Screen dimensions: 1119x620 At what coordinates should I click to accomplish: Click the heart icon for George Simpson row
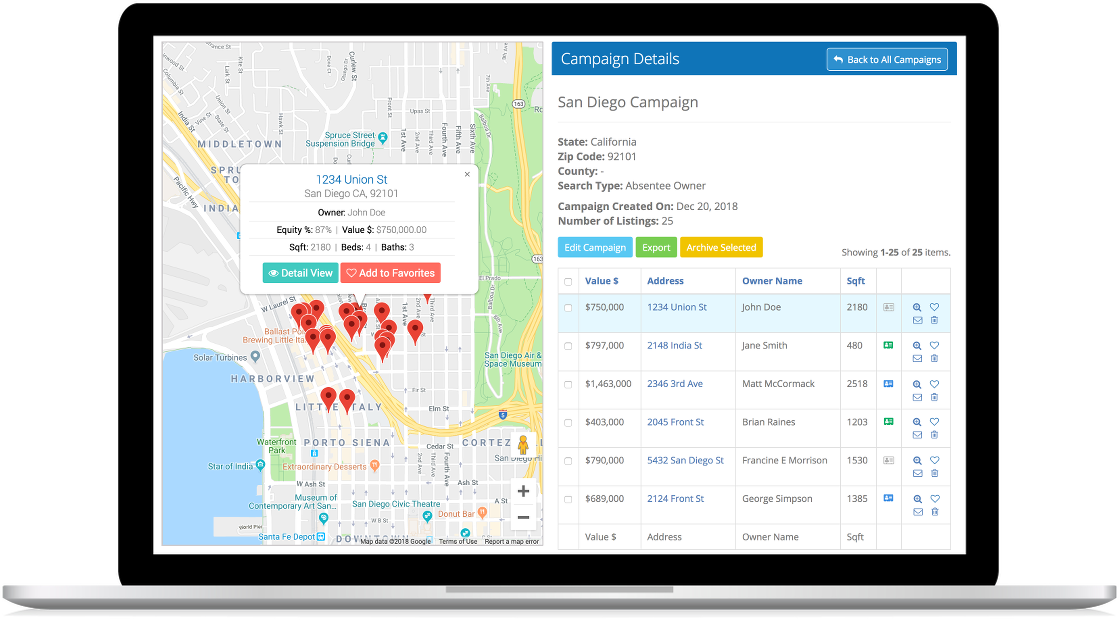point(934,499)
